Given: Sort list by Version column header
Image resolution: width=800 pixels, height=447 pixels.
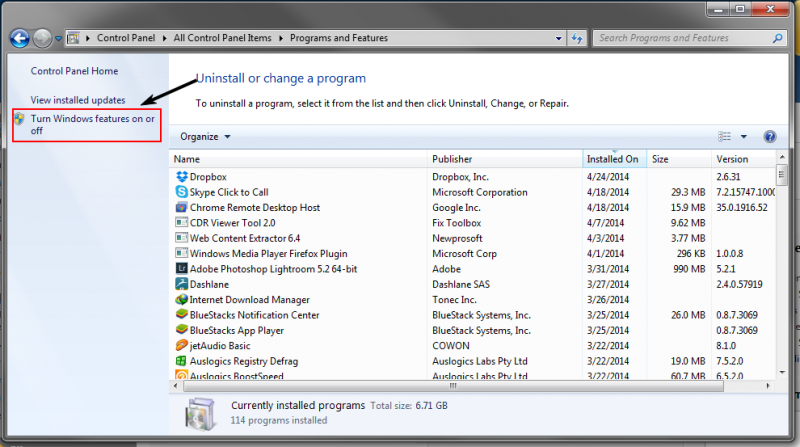Looking at the screenshot, I should [743, 159].
